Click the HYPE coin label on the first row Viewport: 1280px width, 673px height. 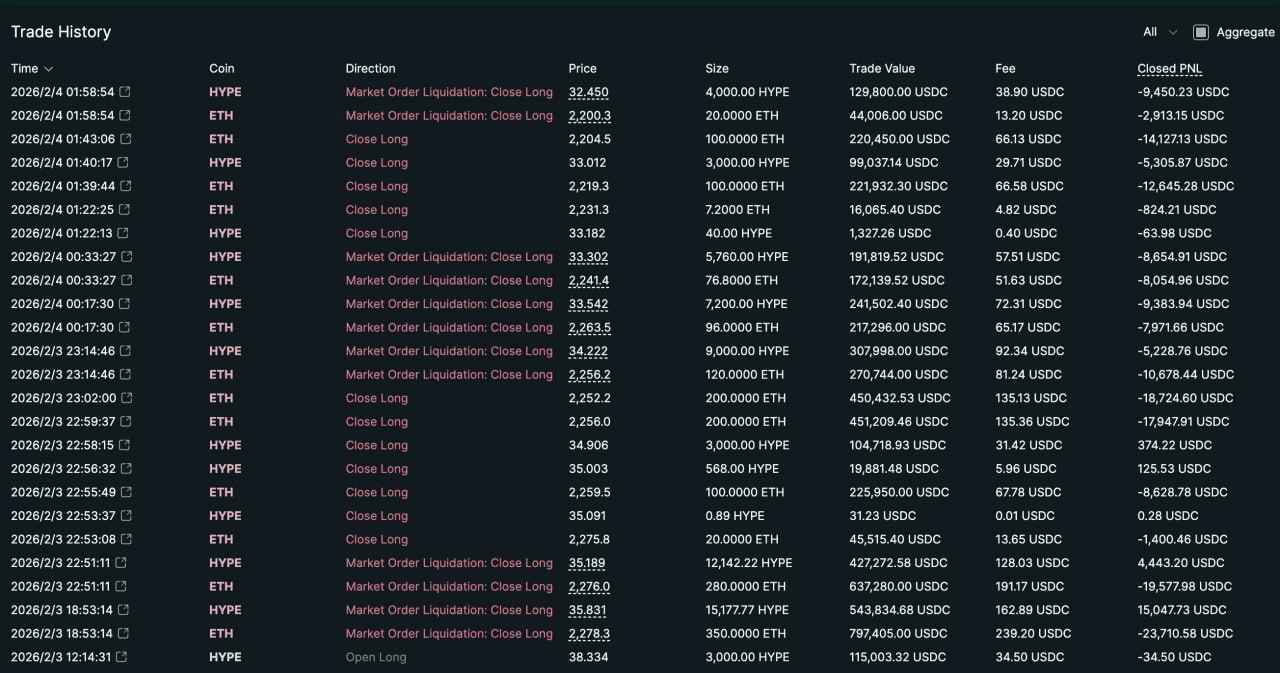[224, 91]
